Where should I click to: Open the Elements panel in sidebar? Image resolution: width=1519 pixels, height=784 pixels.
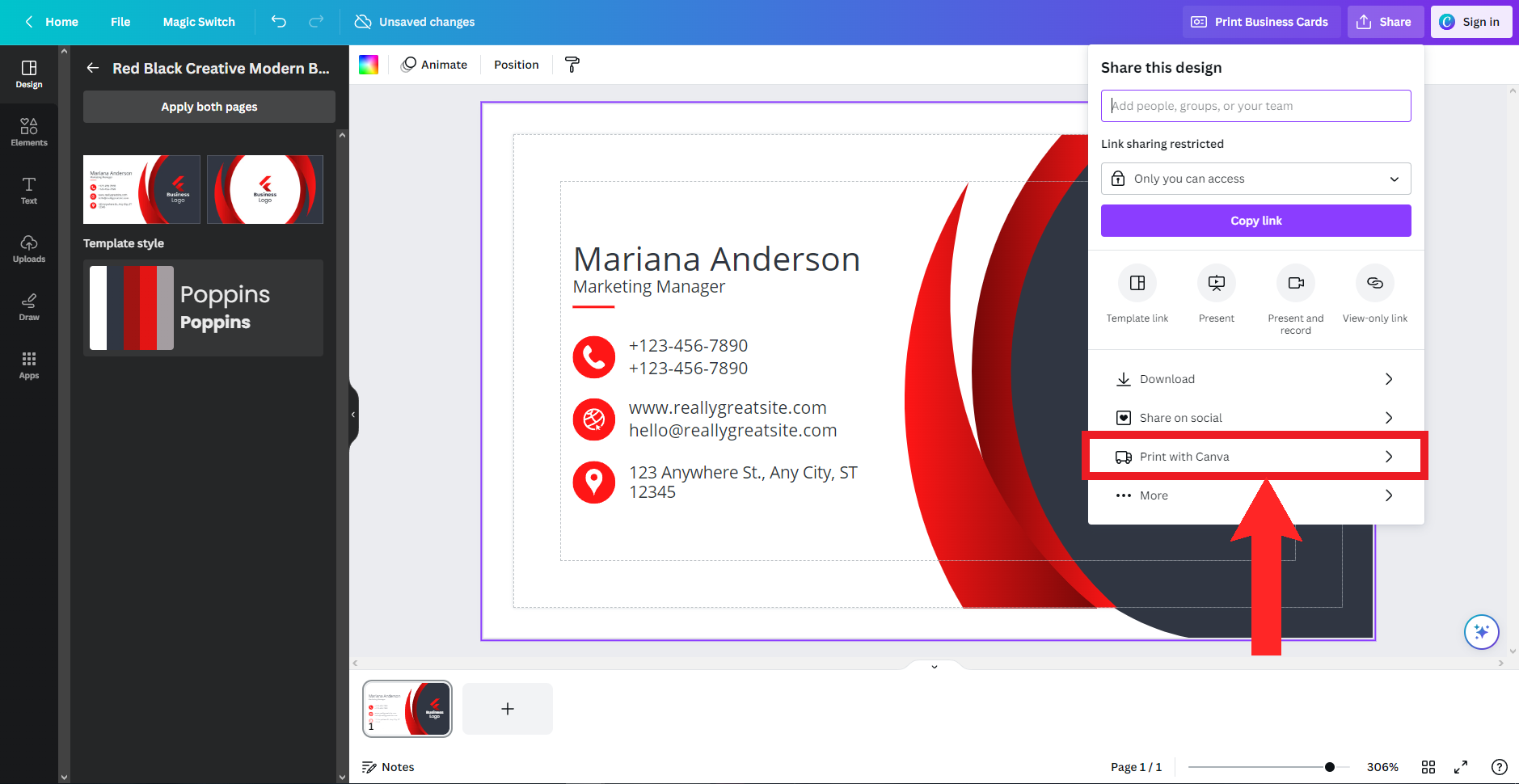(x=29, y=132)
